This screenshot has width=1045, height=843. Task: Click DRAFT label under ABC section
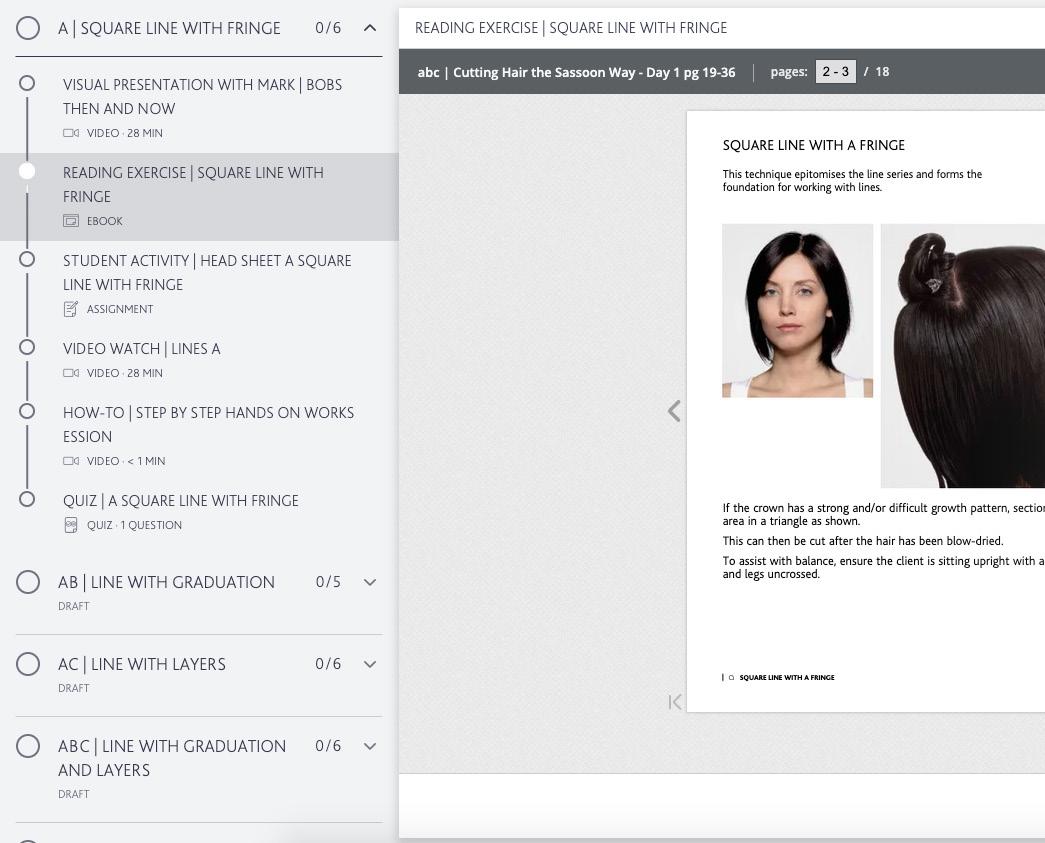click(x=73, y=794)
